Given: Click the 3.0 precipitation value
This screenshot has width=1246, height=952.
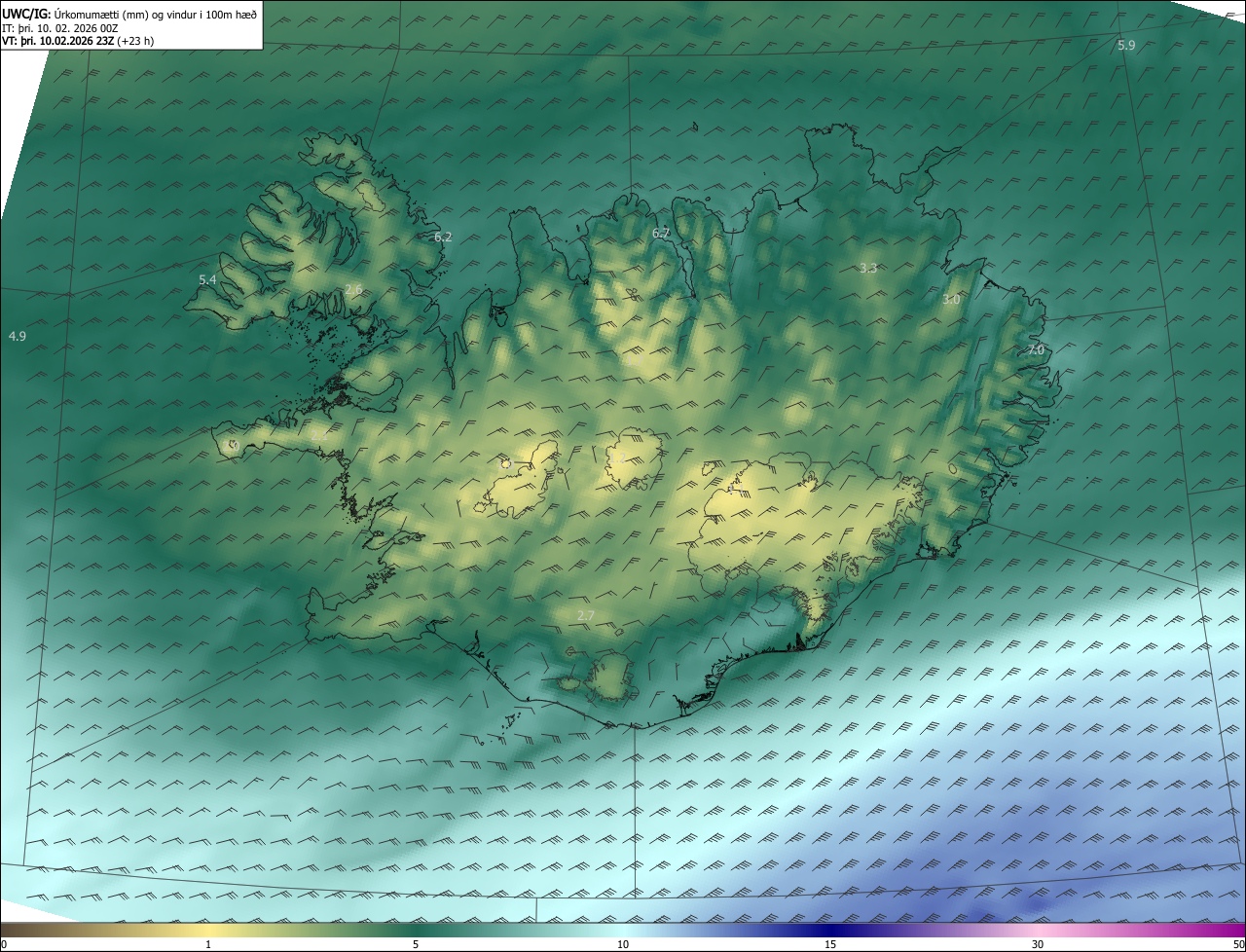Looking at the screenshot, I should 951,300.
